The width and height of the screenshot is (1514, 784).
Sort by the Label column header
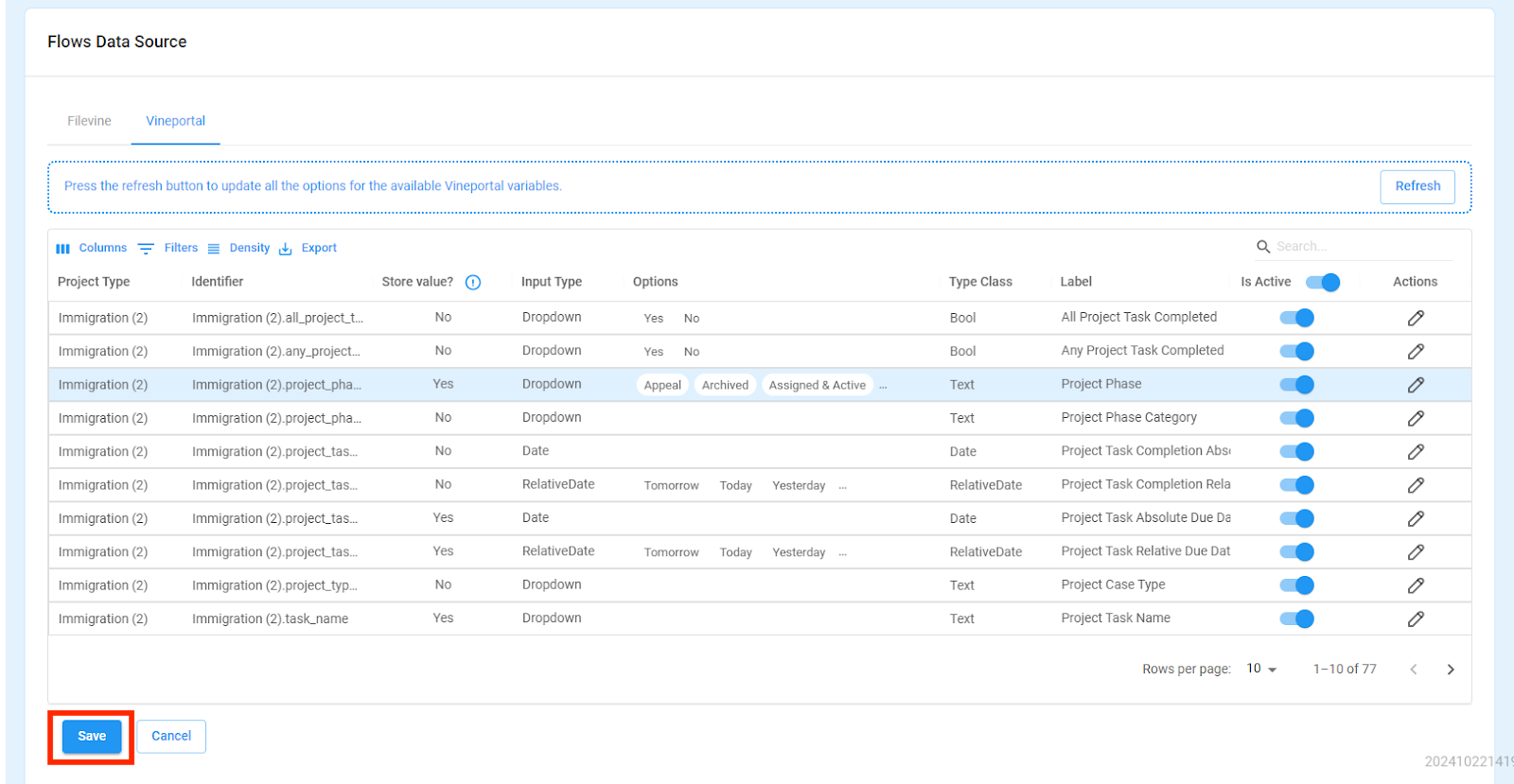[x=1076, y=282]
